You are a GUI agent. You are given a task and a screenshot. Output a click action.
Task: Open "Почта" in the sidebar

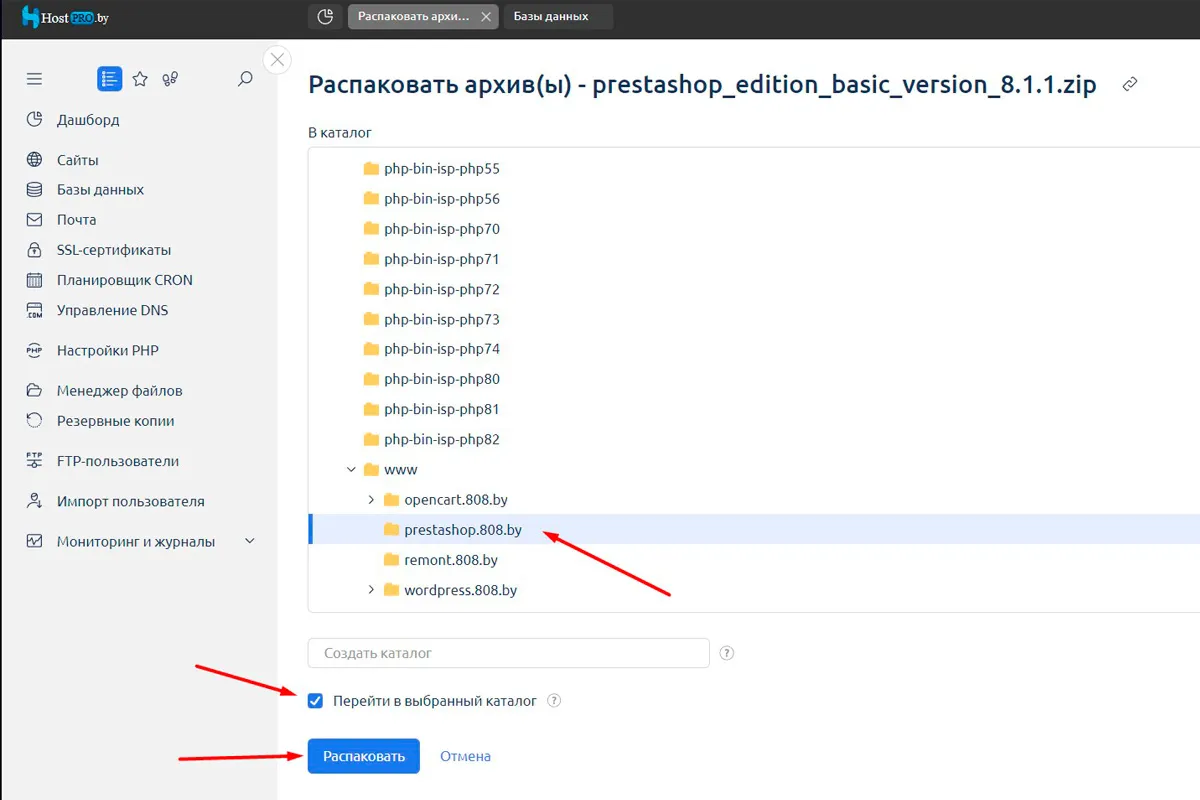[76, 220]
